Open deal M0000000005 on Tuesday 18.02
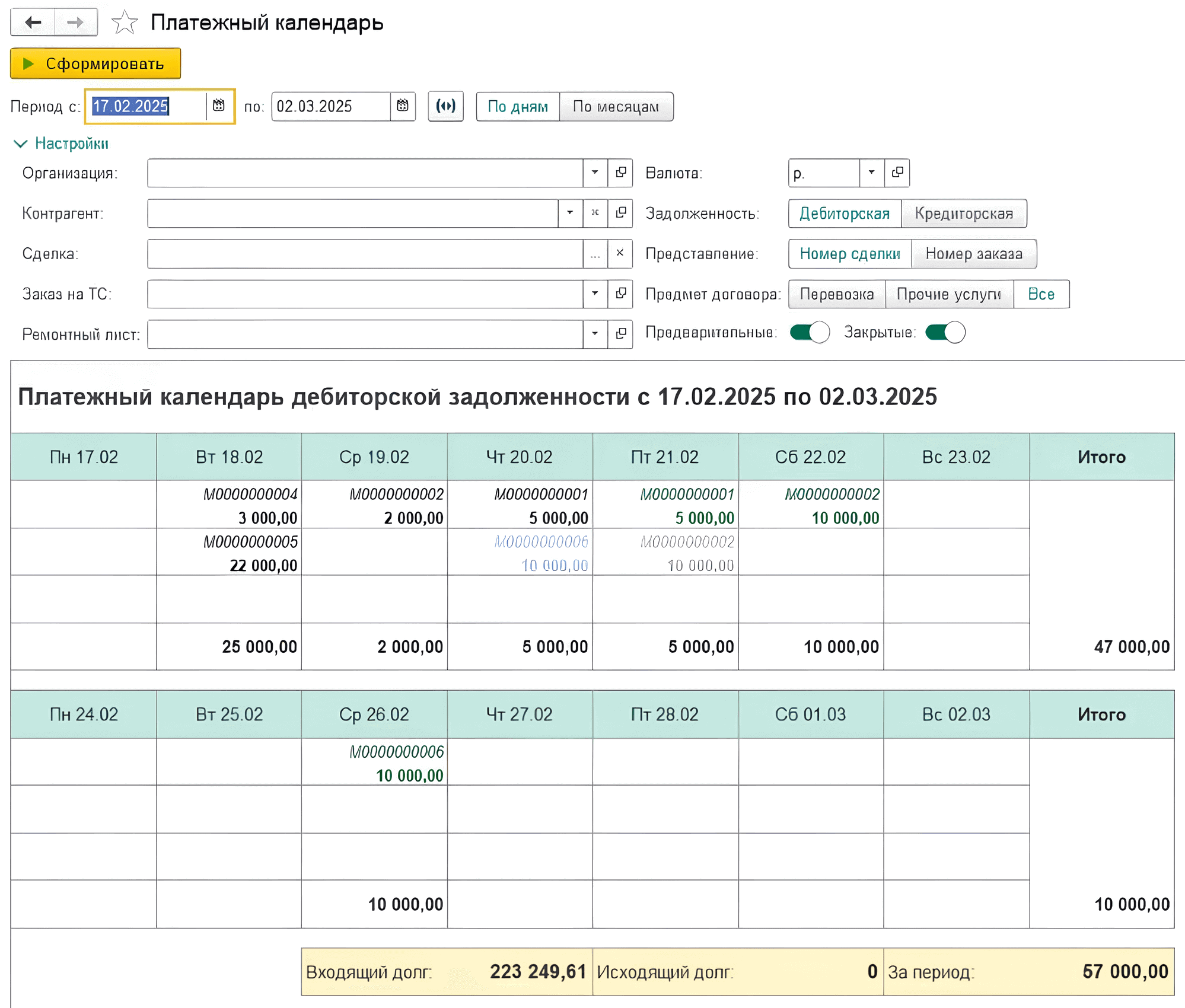1185x1008 pixels. click(250, 541)
